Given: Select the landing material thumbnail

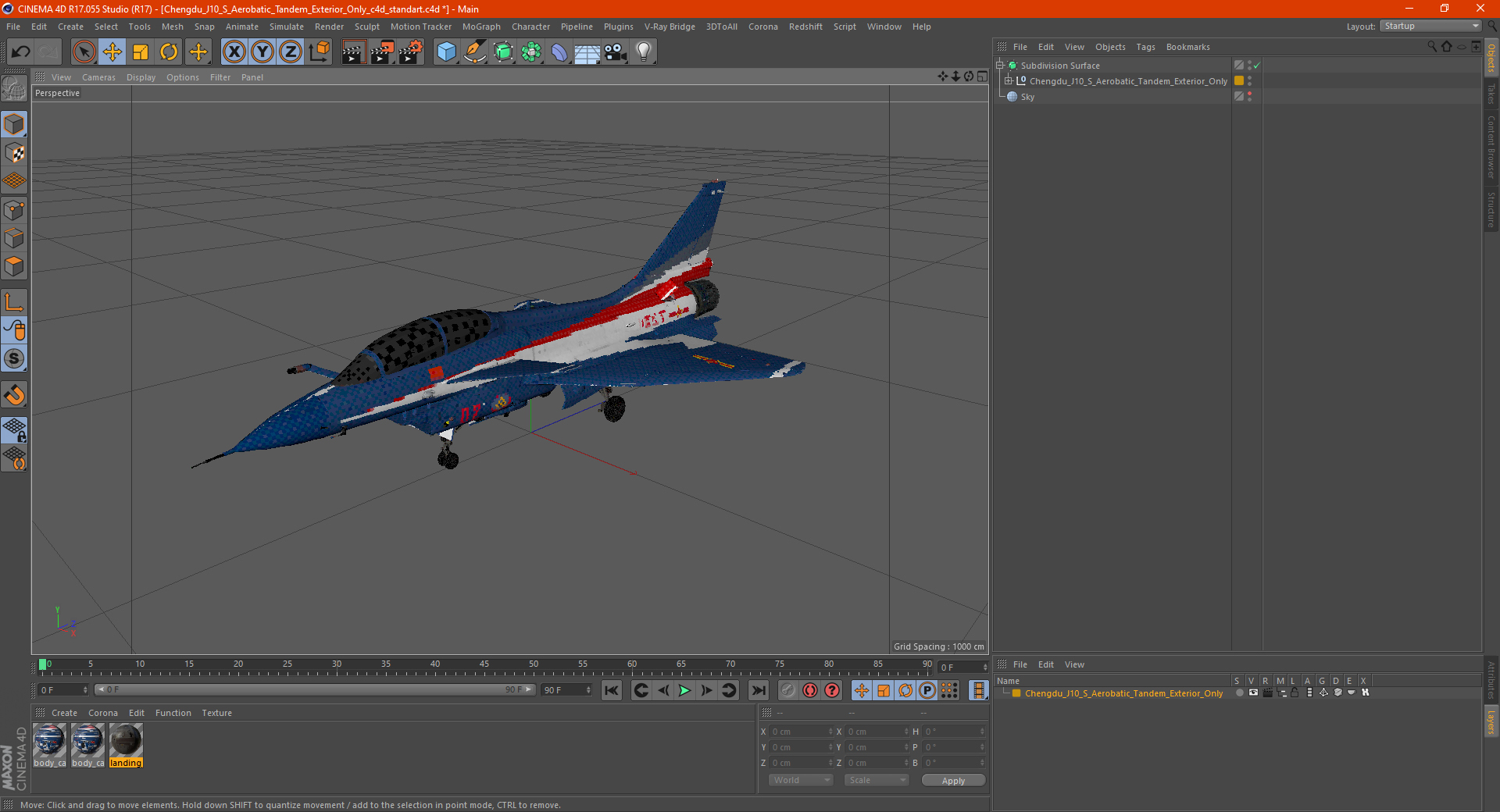Looking at the screenshot, I should click(126, 745).
